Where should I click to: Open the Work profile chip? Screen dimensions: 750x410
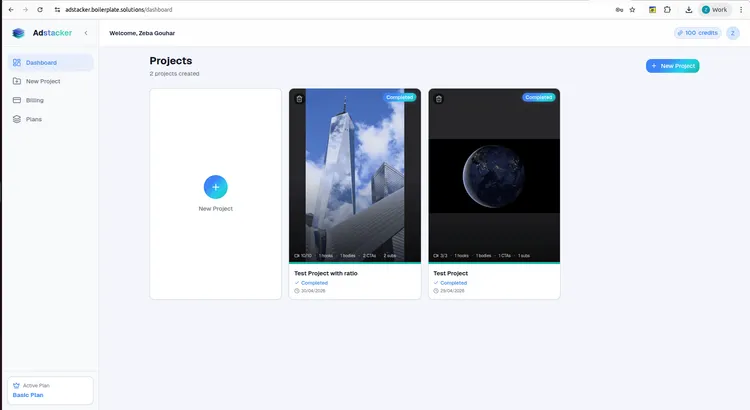pos(715,10)
